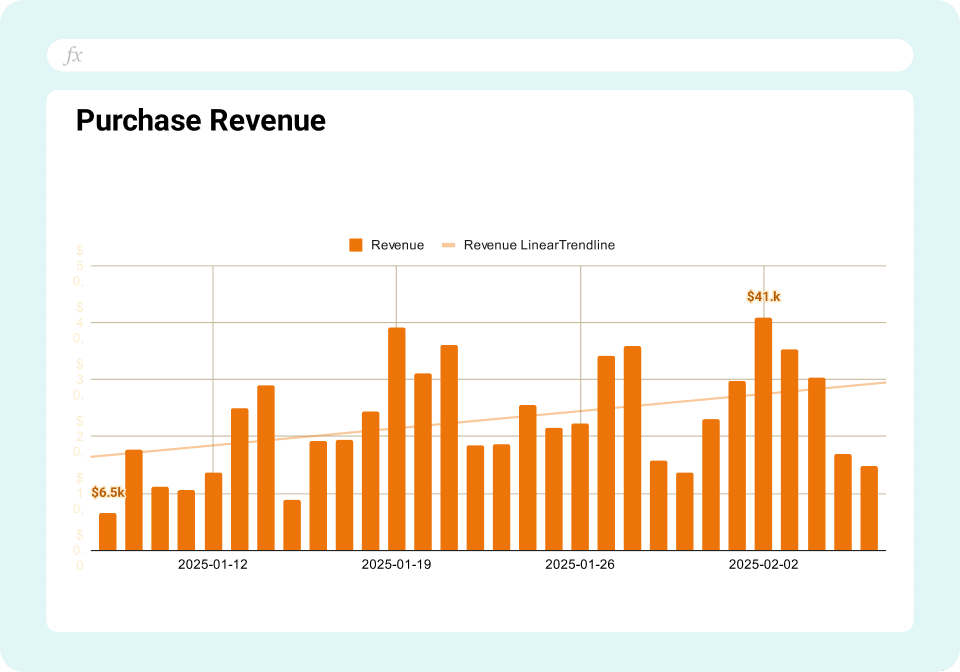Click the tallest bar beneath the $41.k label
Image resolution: width=960 pixels, height=672 pixels.
[x=763, y=435]
